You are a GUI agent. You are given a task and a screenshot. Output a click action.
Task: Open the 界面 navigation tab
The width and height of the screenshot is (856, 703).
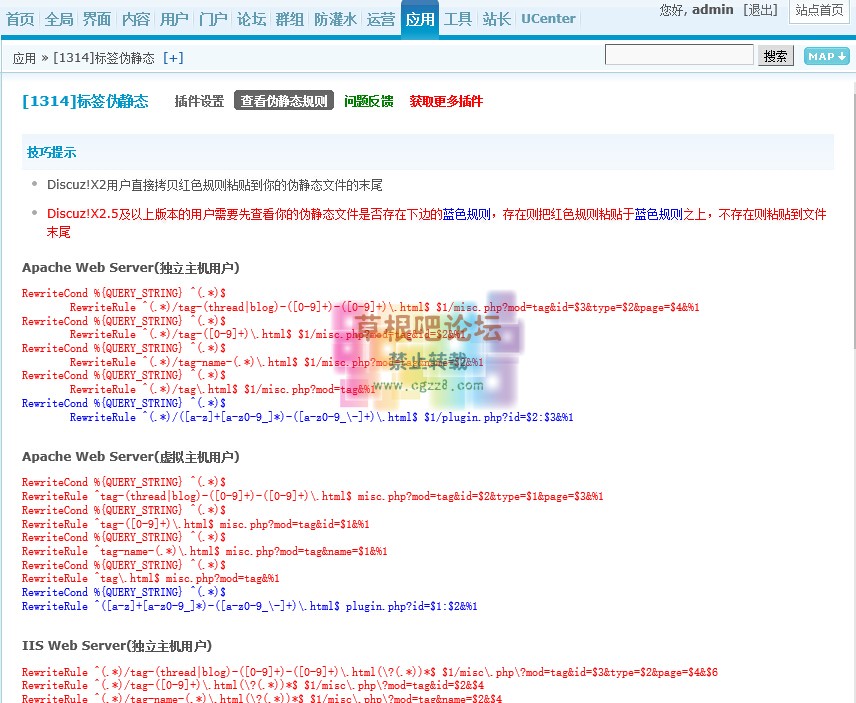tap(97, 19)
